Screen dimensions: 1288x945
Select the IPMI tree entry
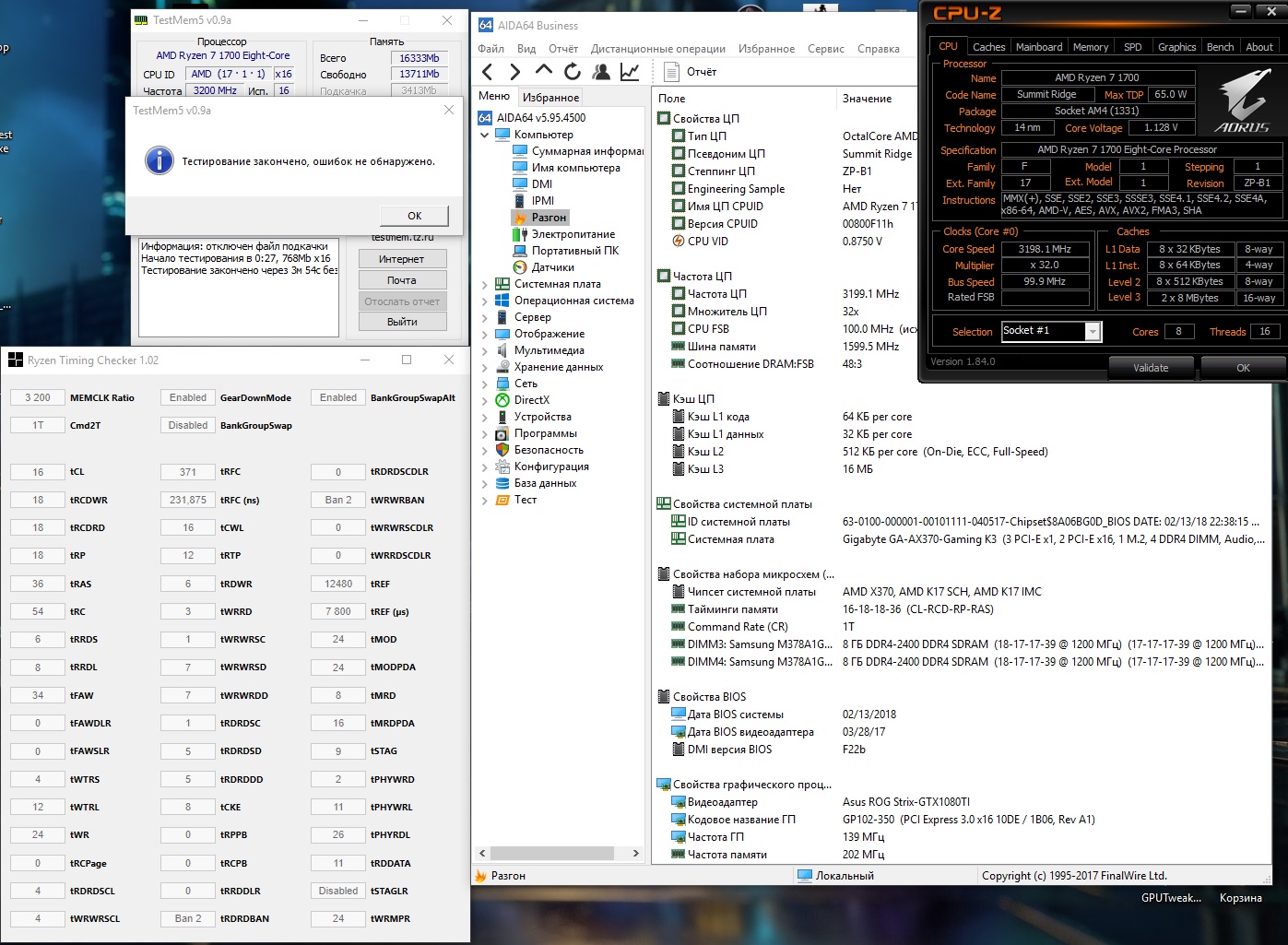pyautogui.click(x=534, y=201)
